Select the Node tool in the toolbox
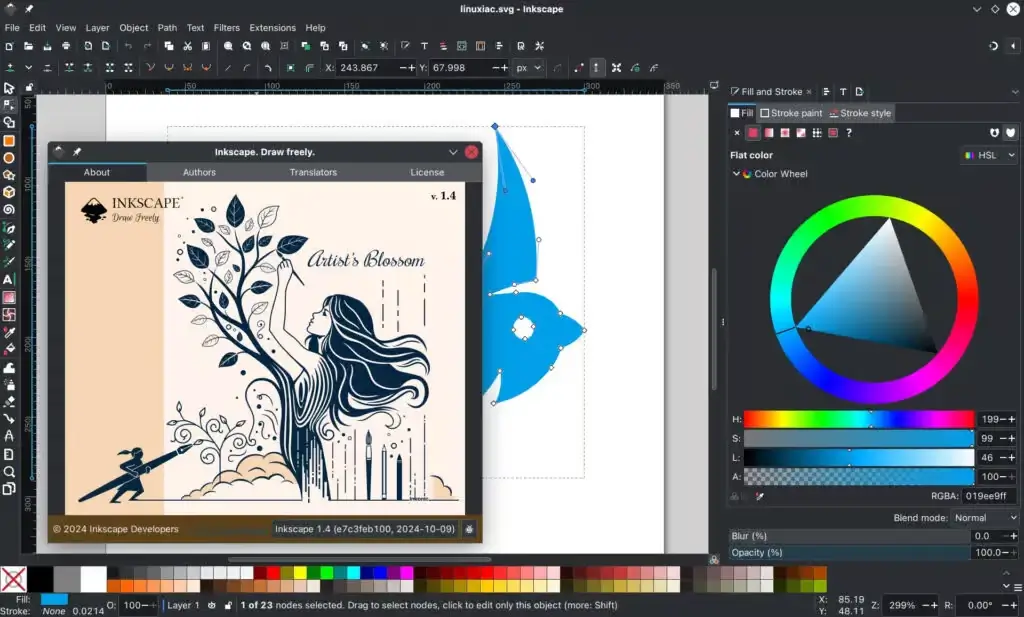 pos(11,104)
